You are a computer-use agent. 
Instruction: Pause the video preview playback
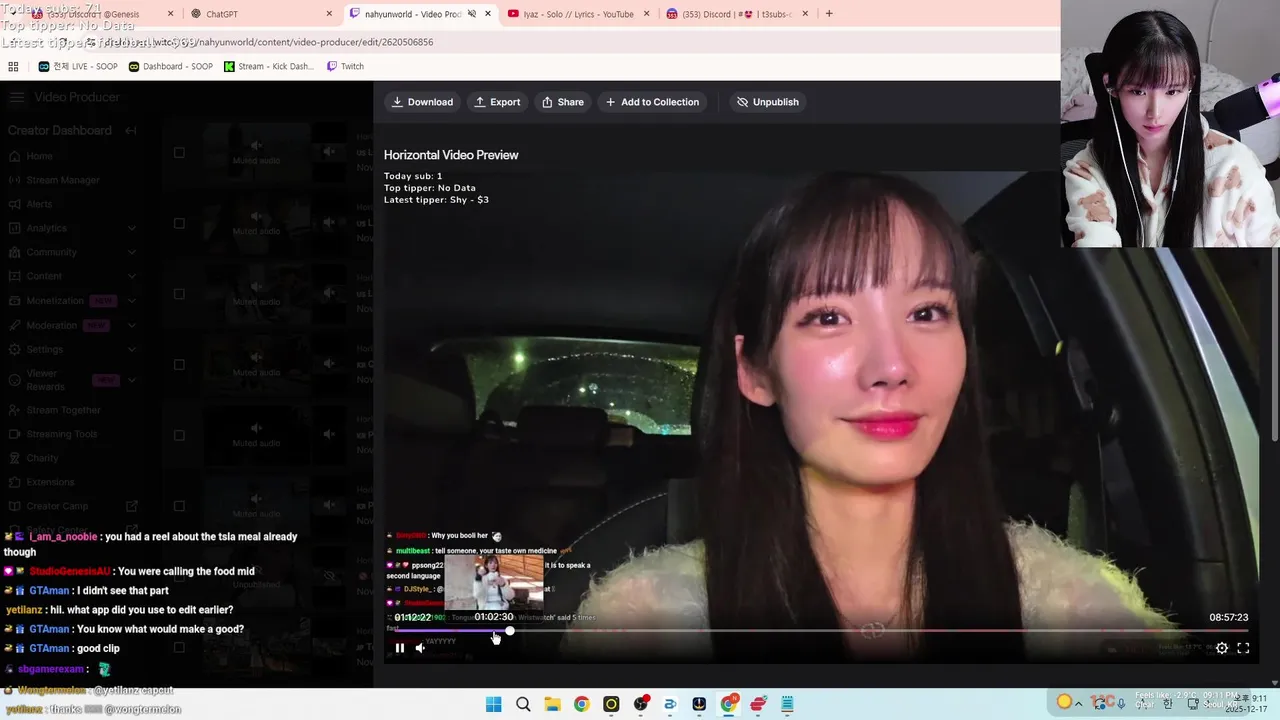click(x=400, y=648)
